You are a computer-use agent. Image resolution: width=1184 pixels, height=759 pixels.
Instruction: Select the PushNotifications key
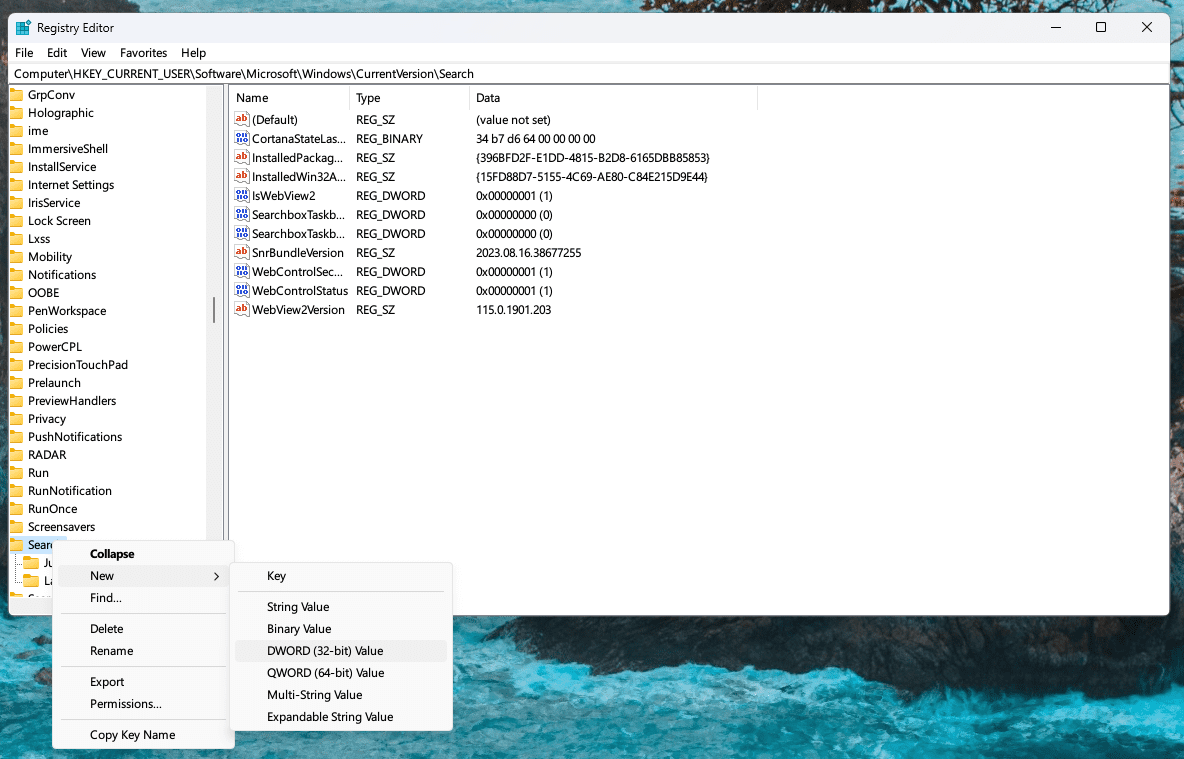coord(75,437)
